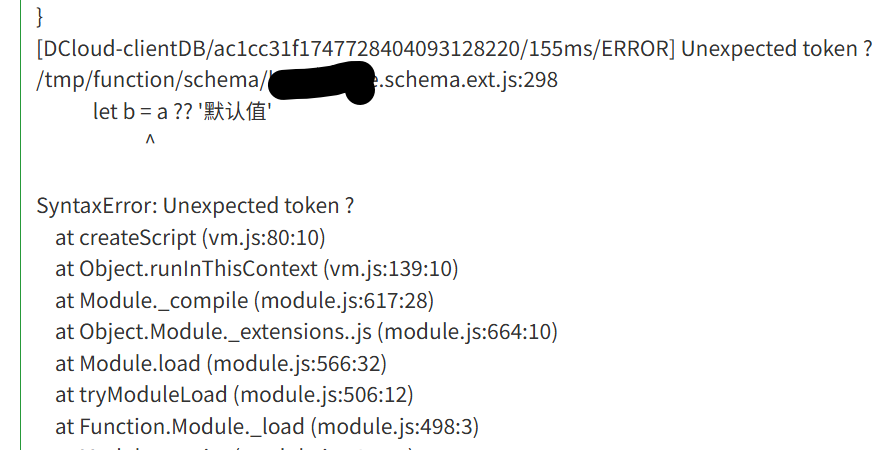
Task: Click the module.js:498:3 reference
Action: [x=395, y=426]
